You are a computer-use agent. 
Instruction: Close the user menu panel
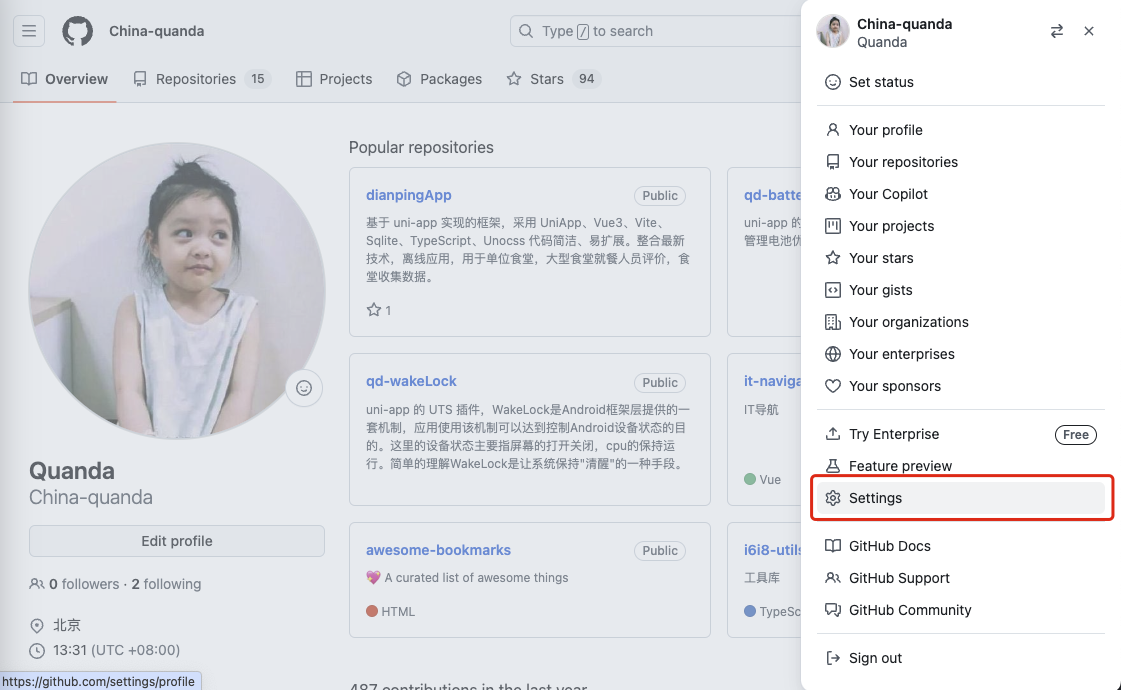click(x=1089, y=31)
